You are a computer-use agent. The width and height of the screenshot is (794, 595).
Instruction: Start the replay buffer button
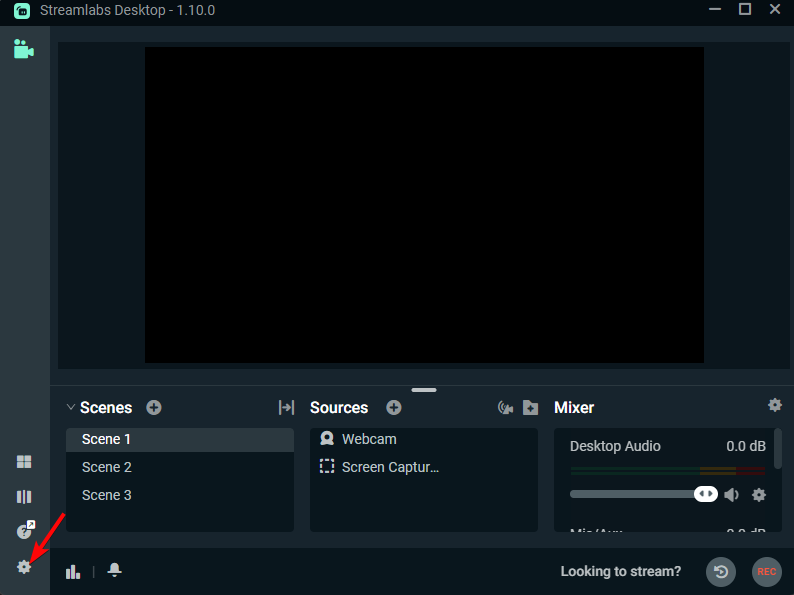(x=721, y=572)
